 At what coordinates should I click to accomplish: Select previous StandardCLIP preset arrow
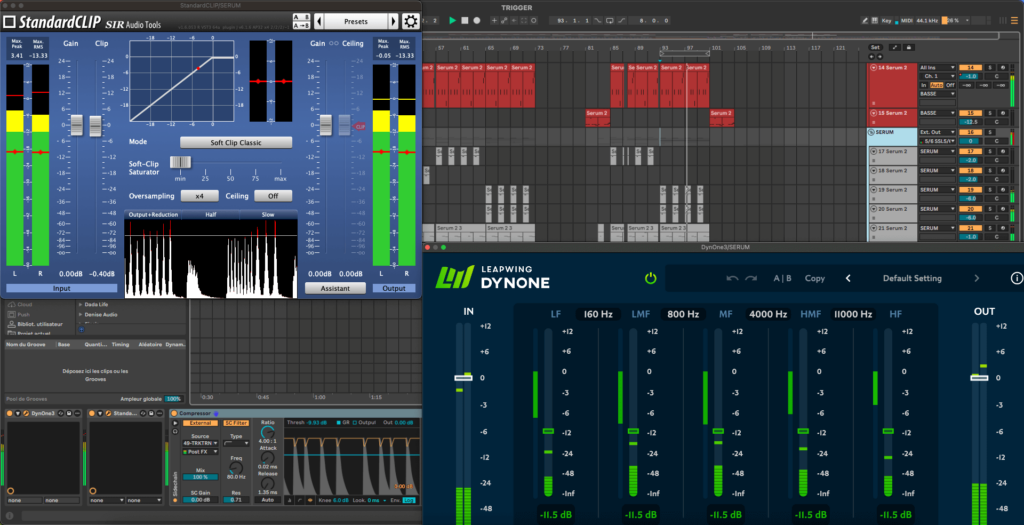tap(319, 22)
